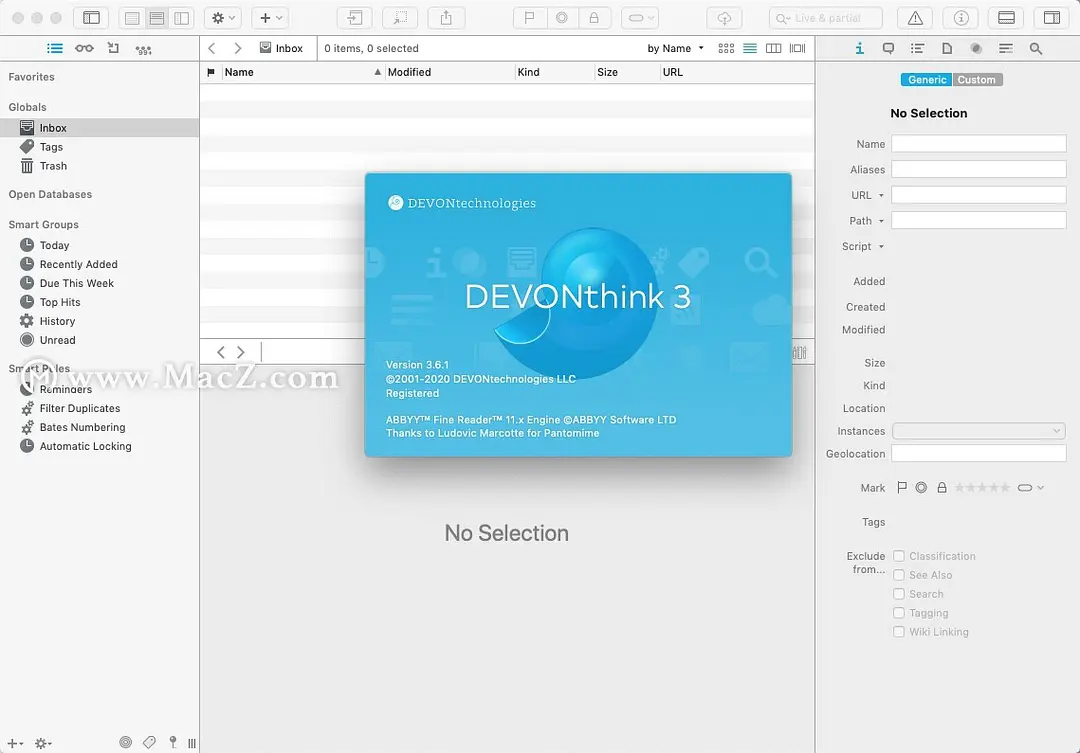Select the Filter Duplicates smart rule
The image size is (1080, 753).
pyautogui.click(x=99, y=409)
